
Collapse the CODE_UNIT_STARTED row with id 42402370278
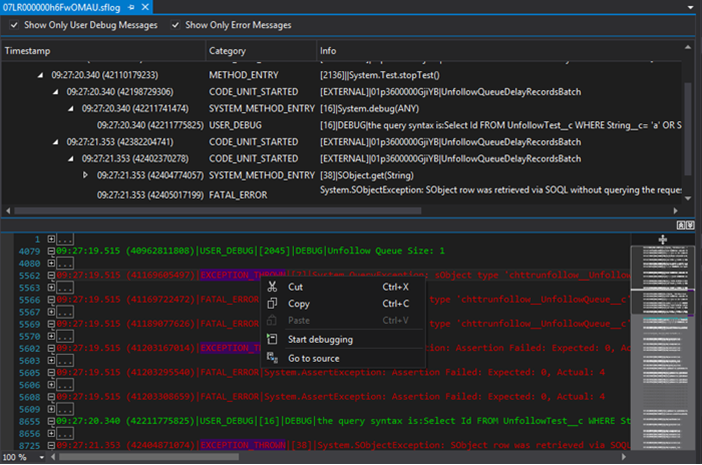(x=71, y=159)
